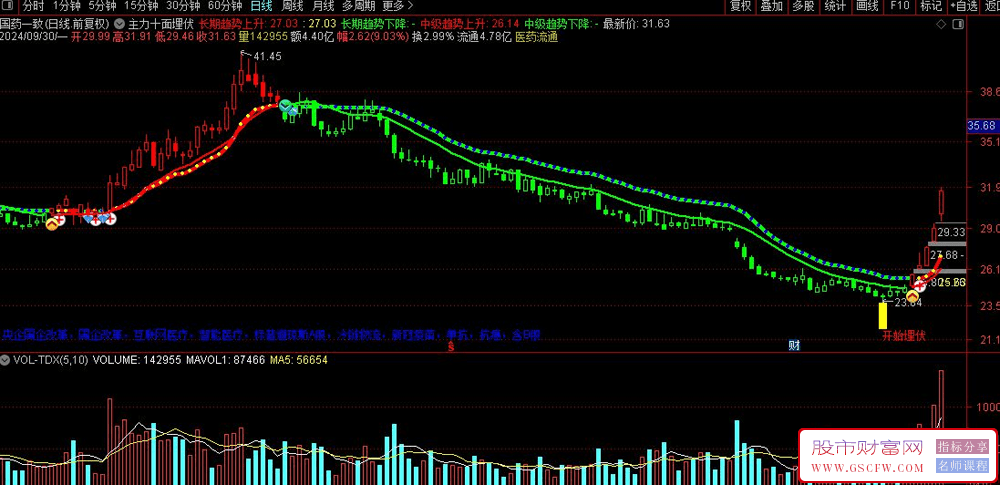This screenshot has height=485, width=1000.
Task: Activate the 画线 drawing tool
Action: [x=867, y=6]
